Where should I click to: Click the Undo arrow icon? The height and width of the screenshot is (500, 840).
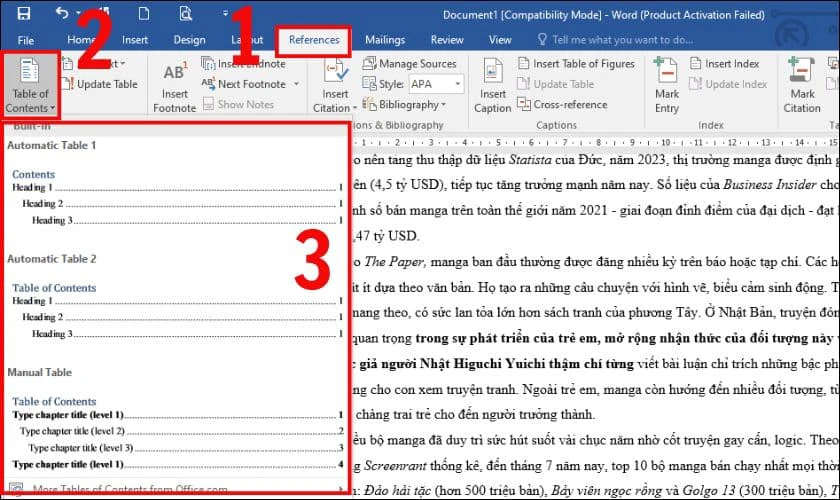(62, 13)
